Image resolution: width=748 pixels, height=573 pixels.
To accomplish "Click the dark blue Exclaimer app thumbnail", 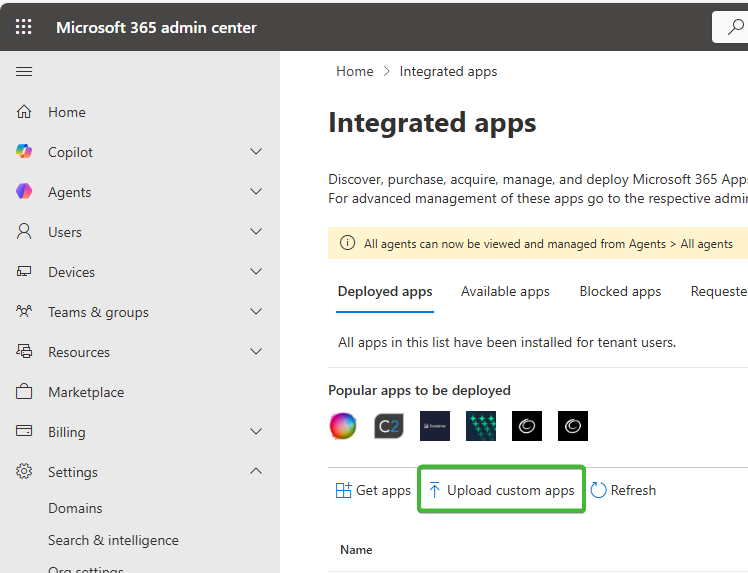I will coord(435,426).
